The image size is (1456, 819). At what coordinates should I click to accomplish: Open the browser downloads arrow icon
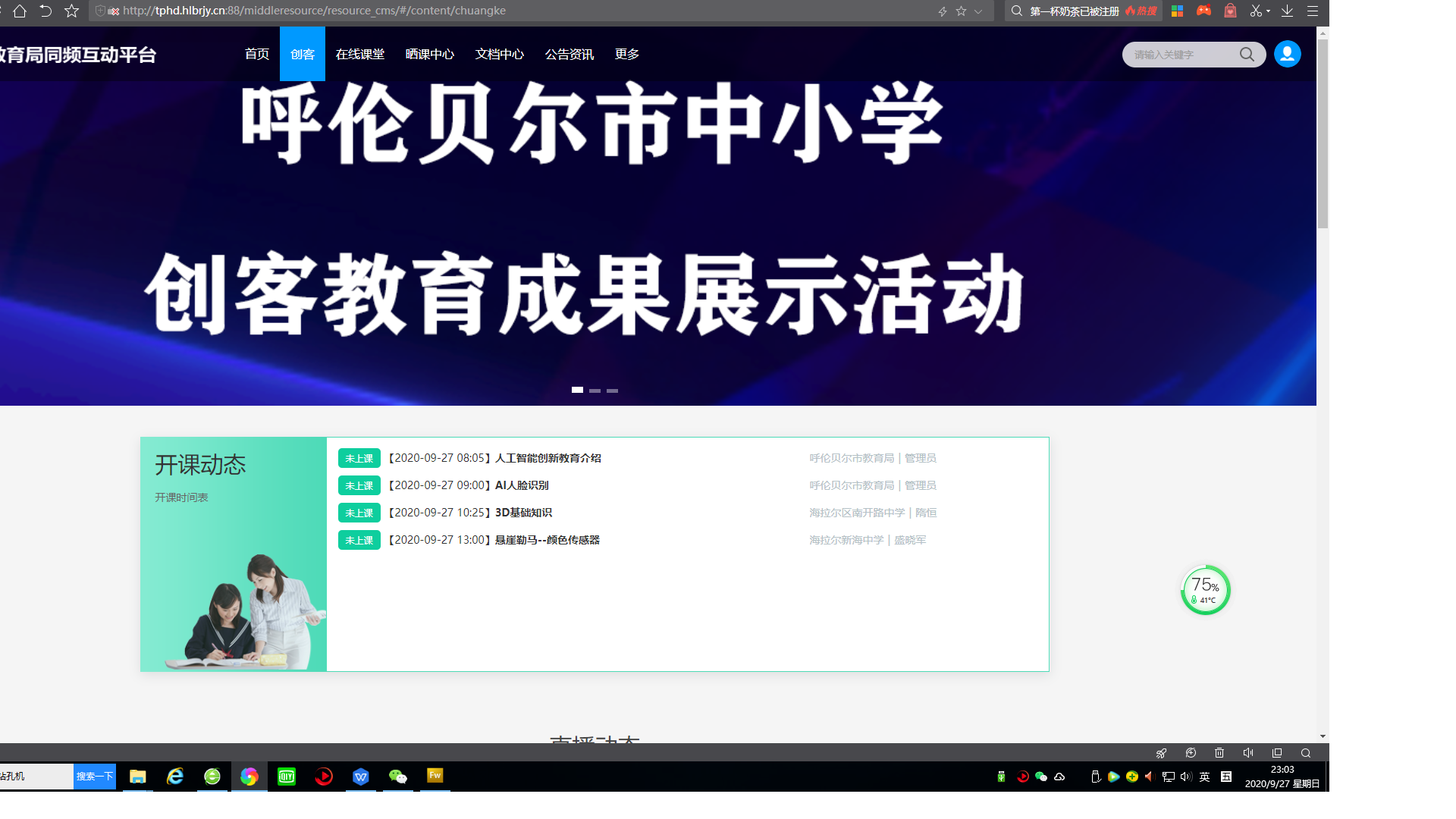click(1287, 11)
